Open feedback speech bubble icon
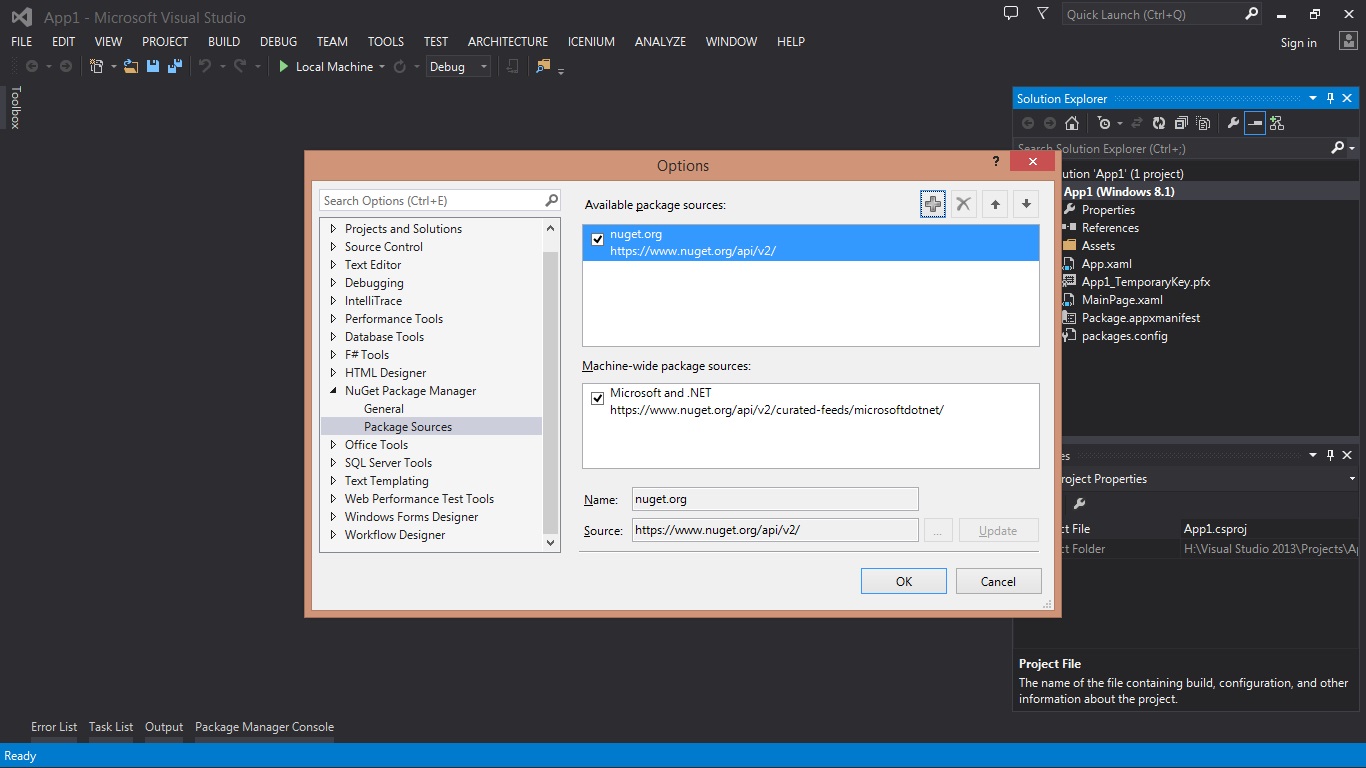The image size is (1366, 768). (x=1011, y=13)
